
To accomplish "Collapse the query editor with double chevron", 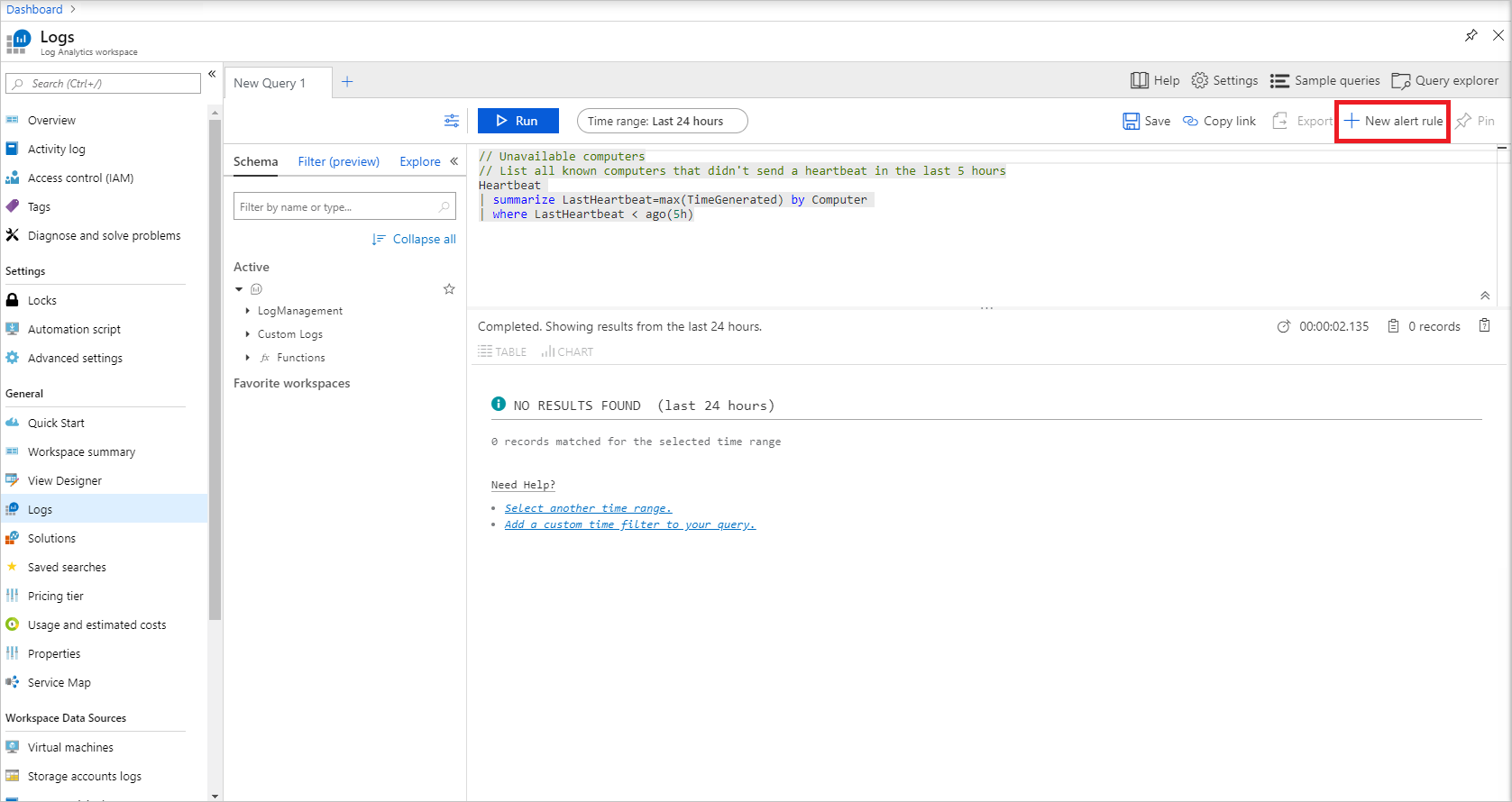I will 1485,296.
